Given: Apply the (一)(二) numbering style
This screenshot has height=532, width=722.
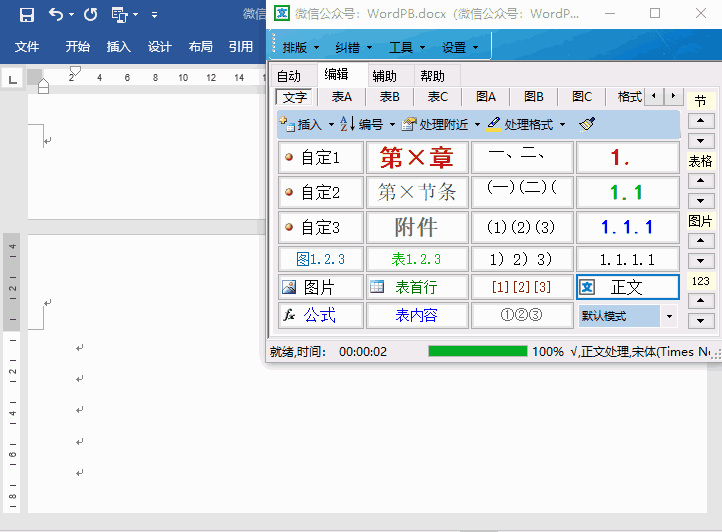Looking at the screenshot, I should click(522, 193).
